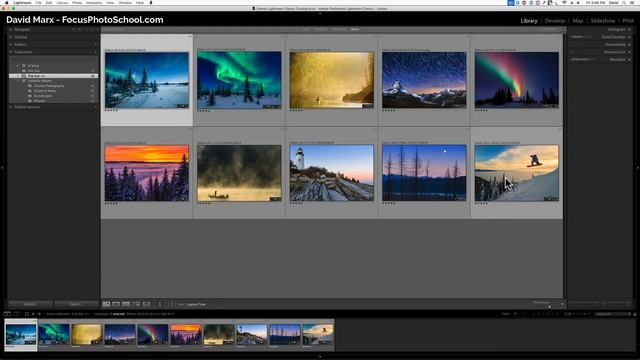Click the main window display icon above filmstrip
The width and height of the screenshot is (640, 360).
7,314
